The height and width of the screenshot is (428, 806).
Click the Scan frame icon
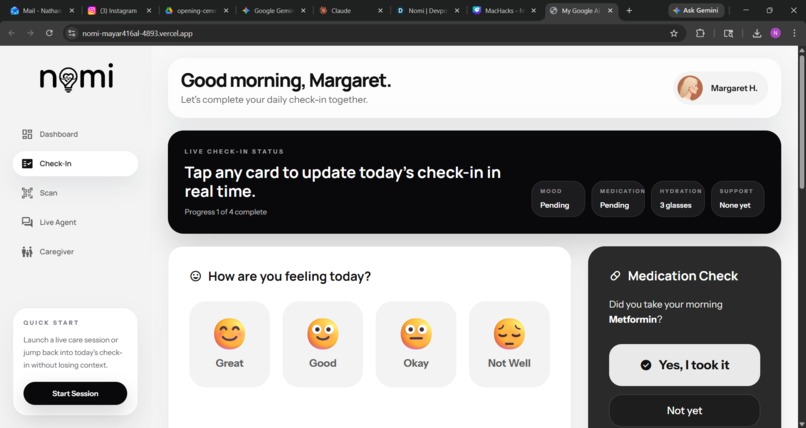point(27,193)
